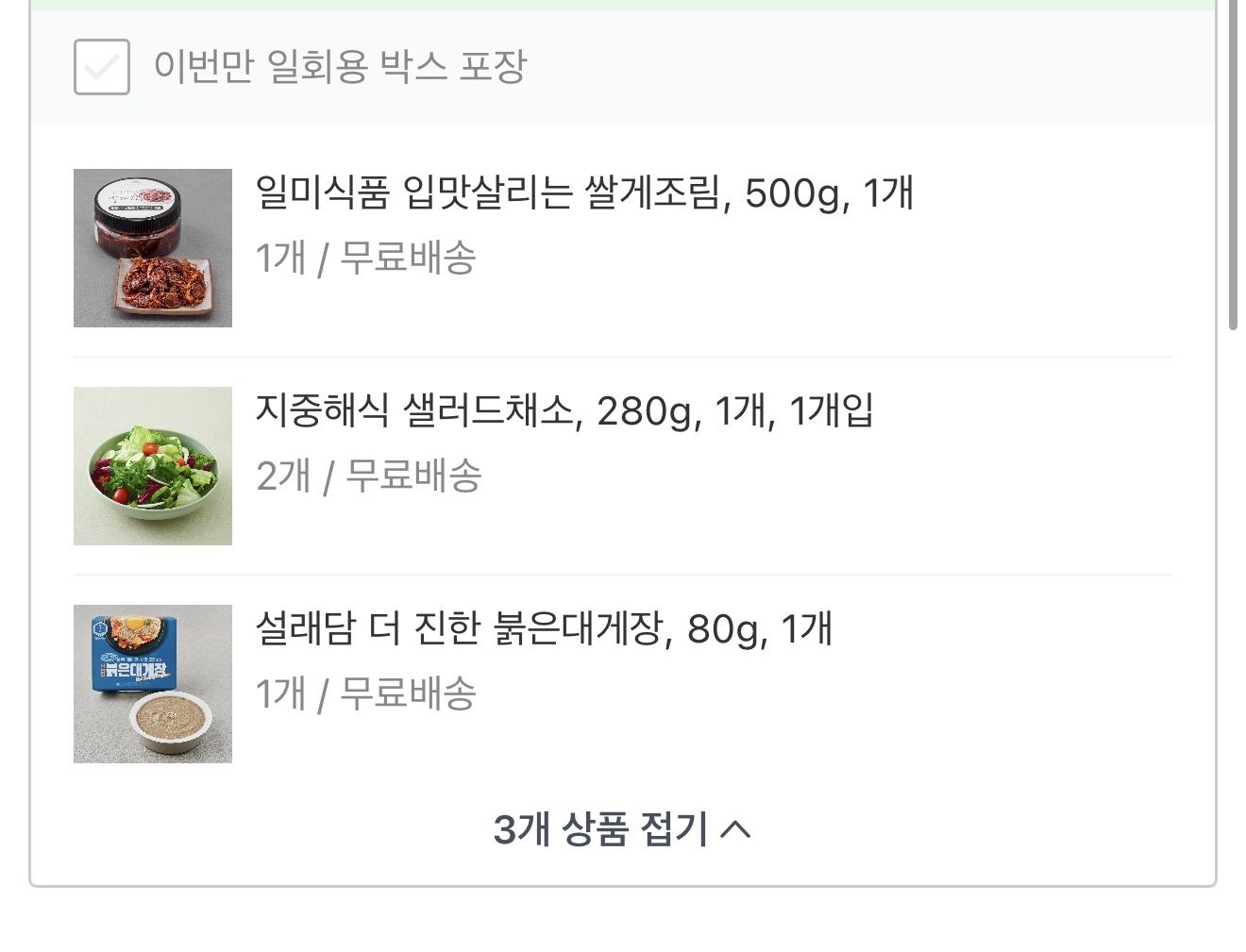Click 무료배송 text under 쌀게조림
Viewport: 1246px width, 952px height.
click(408, 258)
